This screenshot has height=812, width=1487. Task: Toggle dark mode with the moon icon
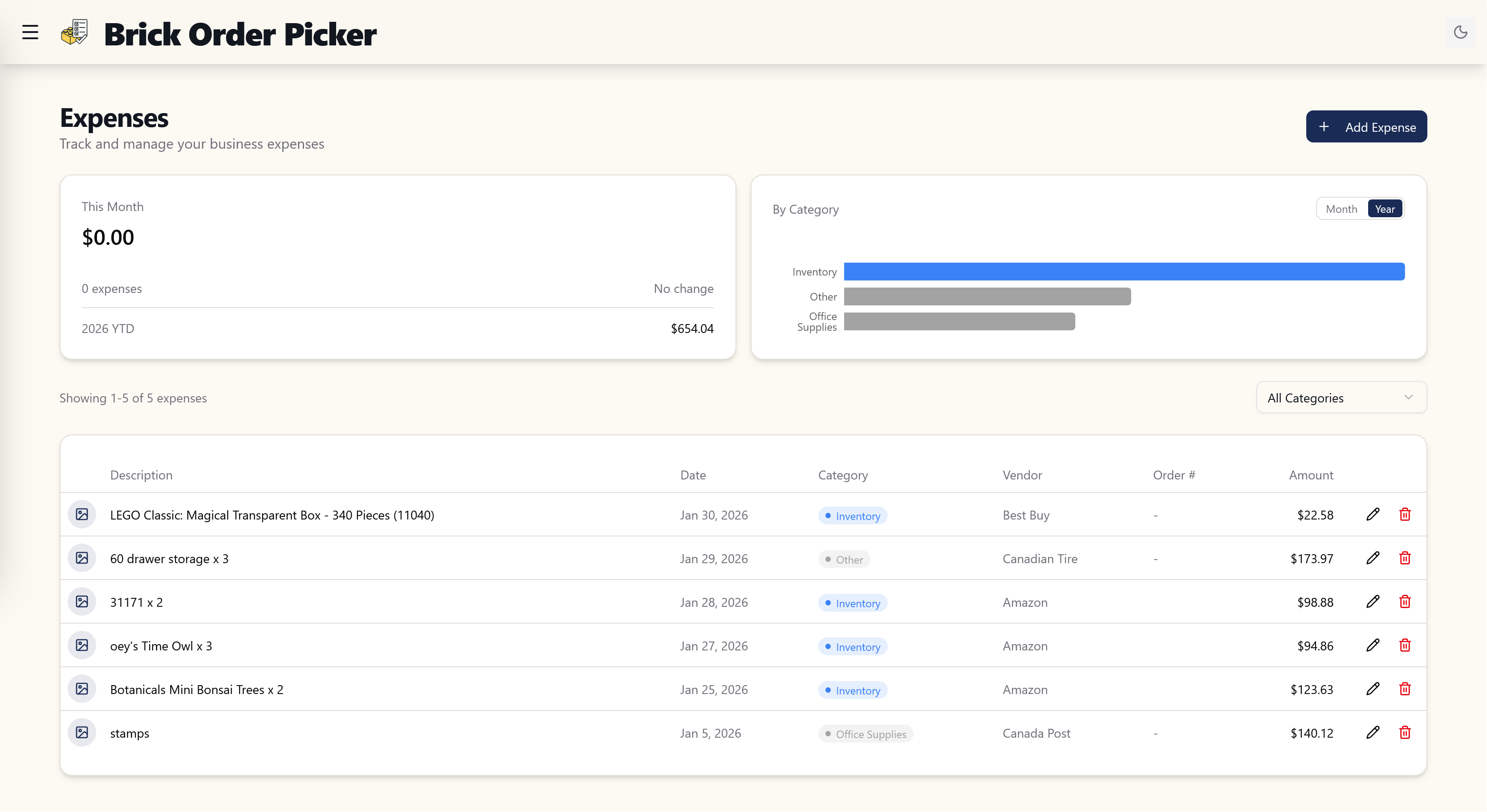(x=1460, y=32)
